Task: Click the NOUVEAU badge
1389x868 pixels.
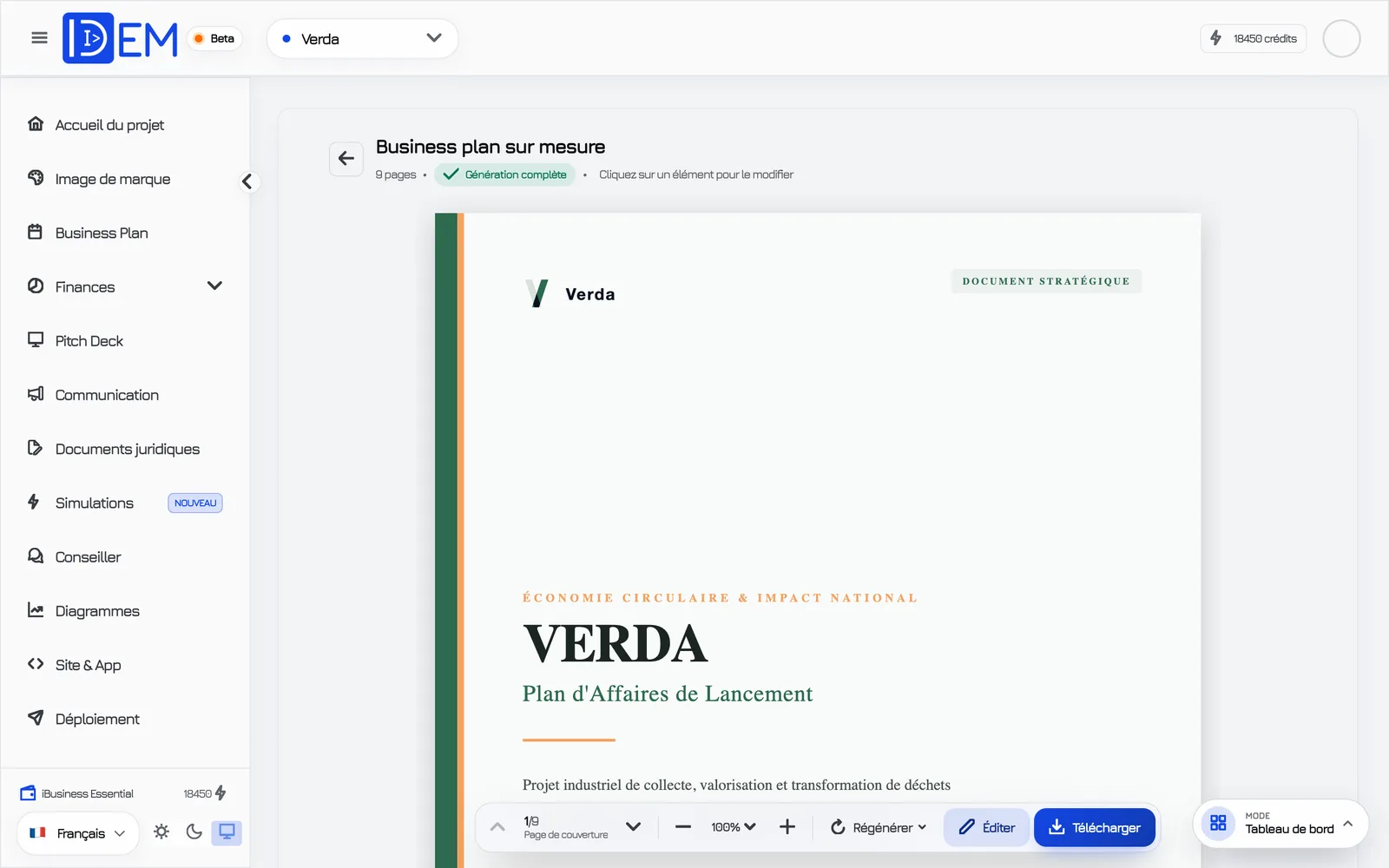Action: (x=195, y=503)
